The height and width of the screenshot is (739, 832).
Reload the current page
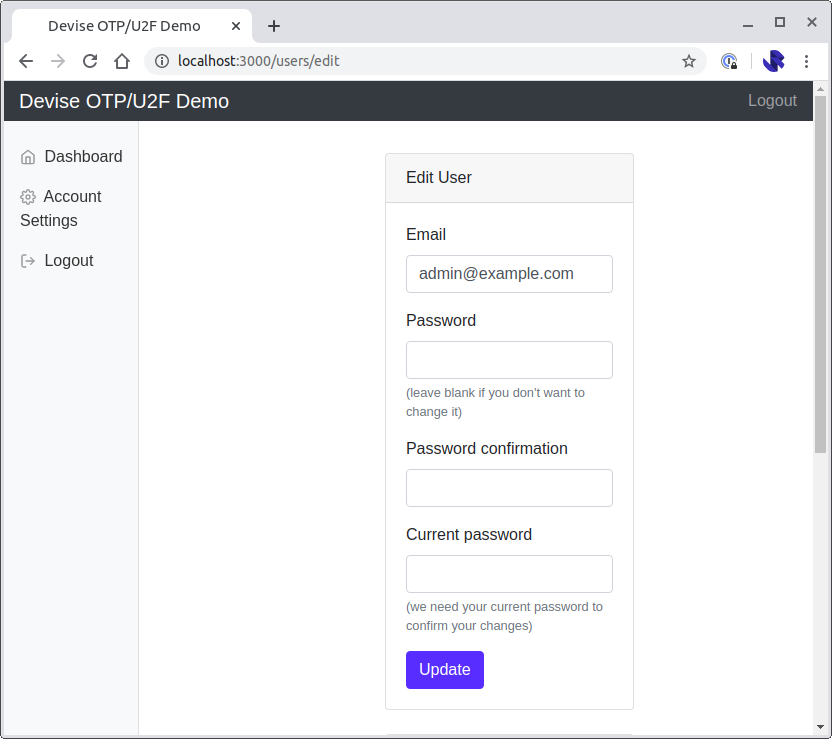click(90, 61)
